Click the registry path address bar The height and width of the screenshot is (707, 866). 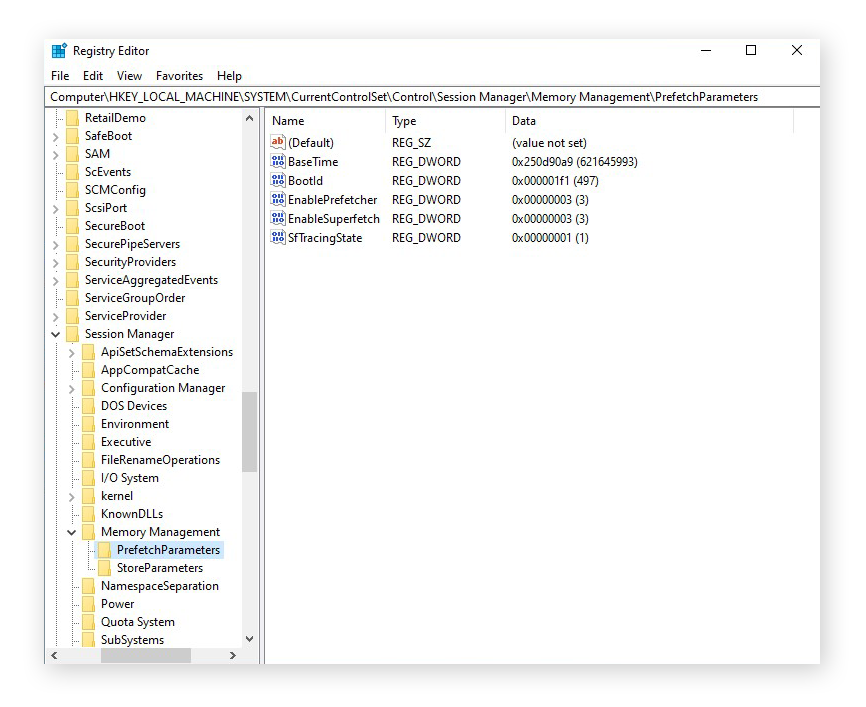(x=432, y=97)
